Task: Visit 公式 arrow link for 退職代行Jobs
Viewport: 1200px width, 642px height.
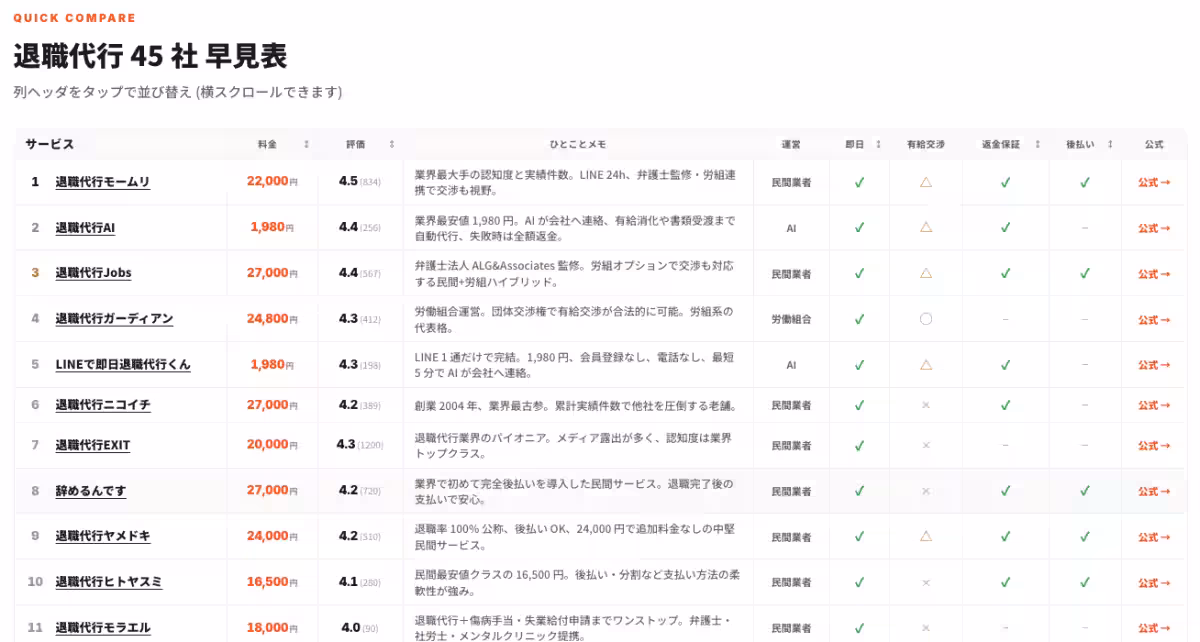Action: (1154, 274)
